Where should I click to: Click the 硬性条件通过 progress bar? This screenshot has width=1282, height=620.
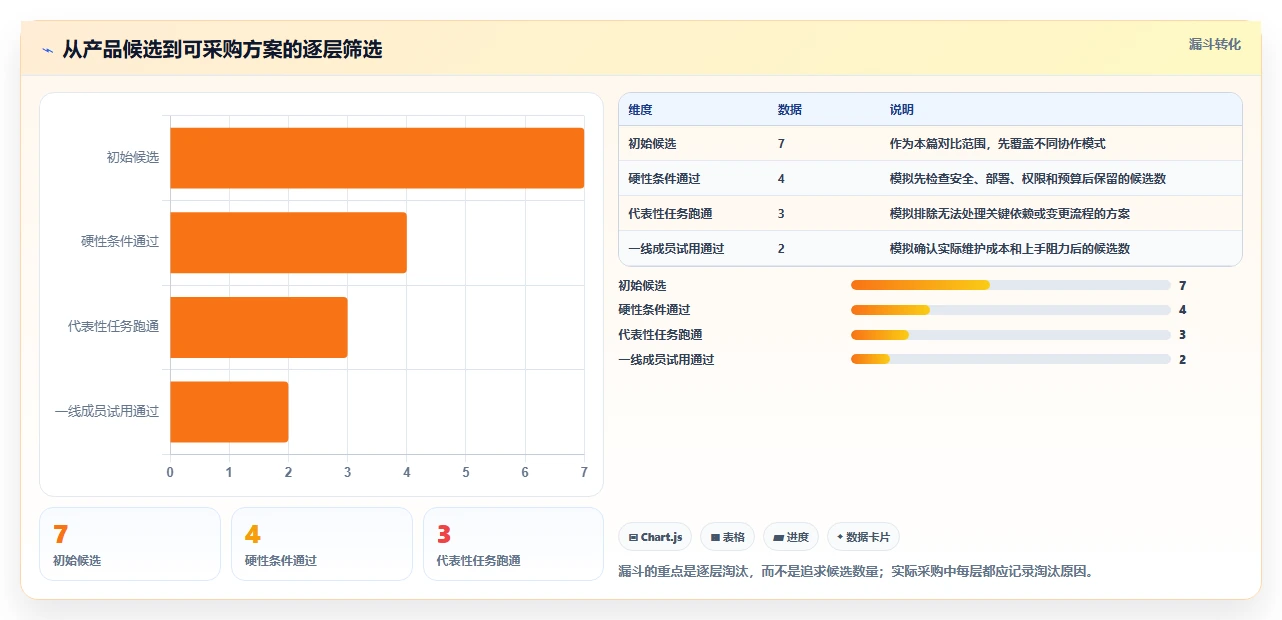1010,310
